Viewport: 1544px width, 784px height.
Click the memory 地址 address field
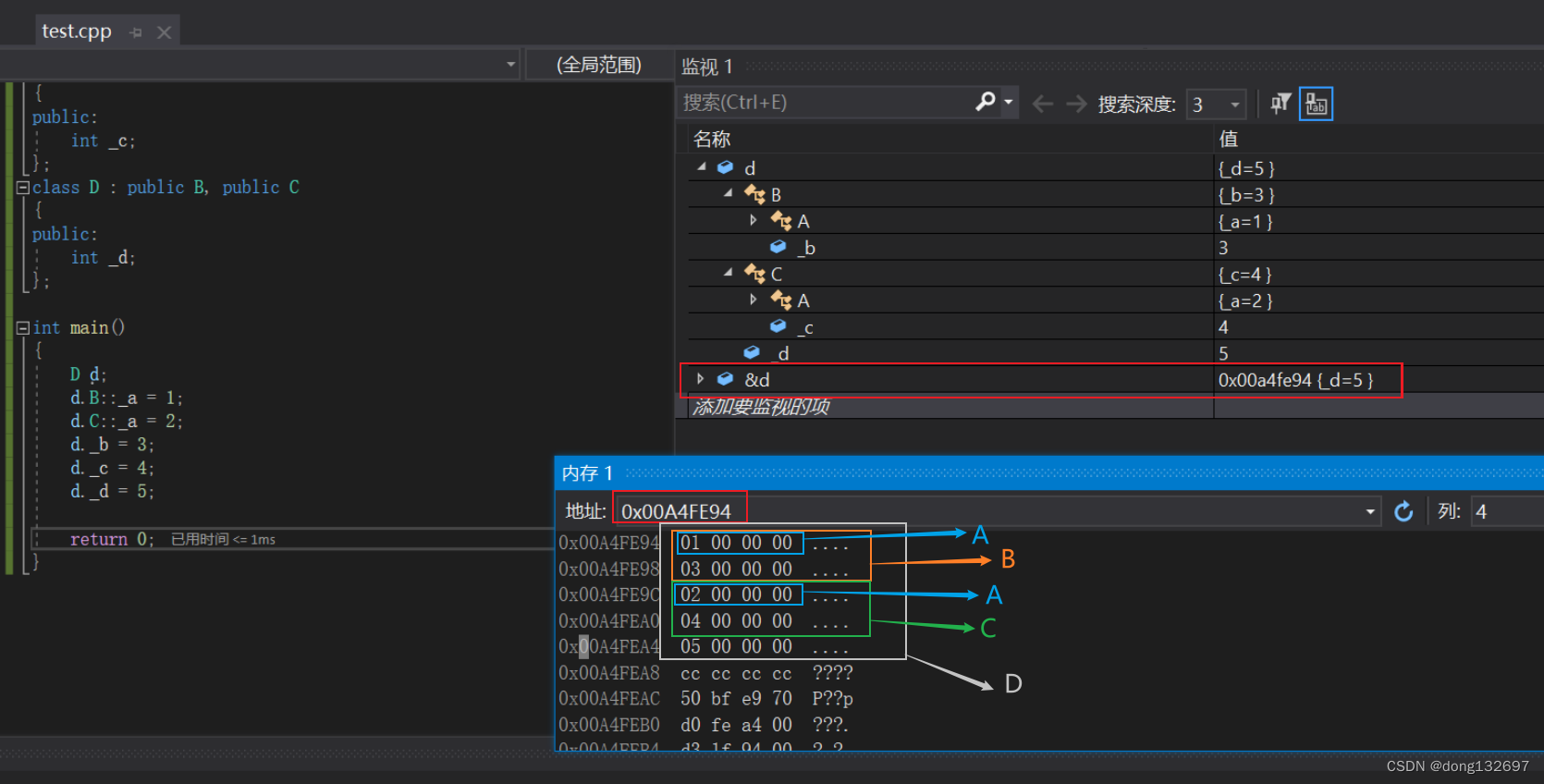click(x=989, y=511)
